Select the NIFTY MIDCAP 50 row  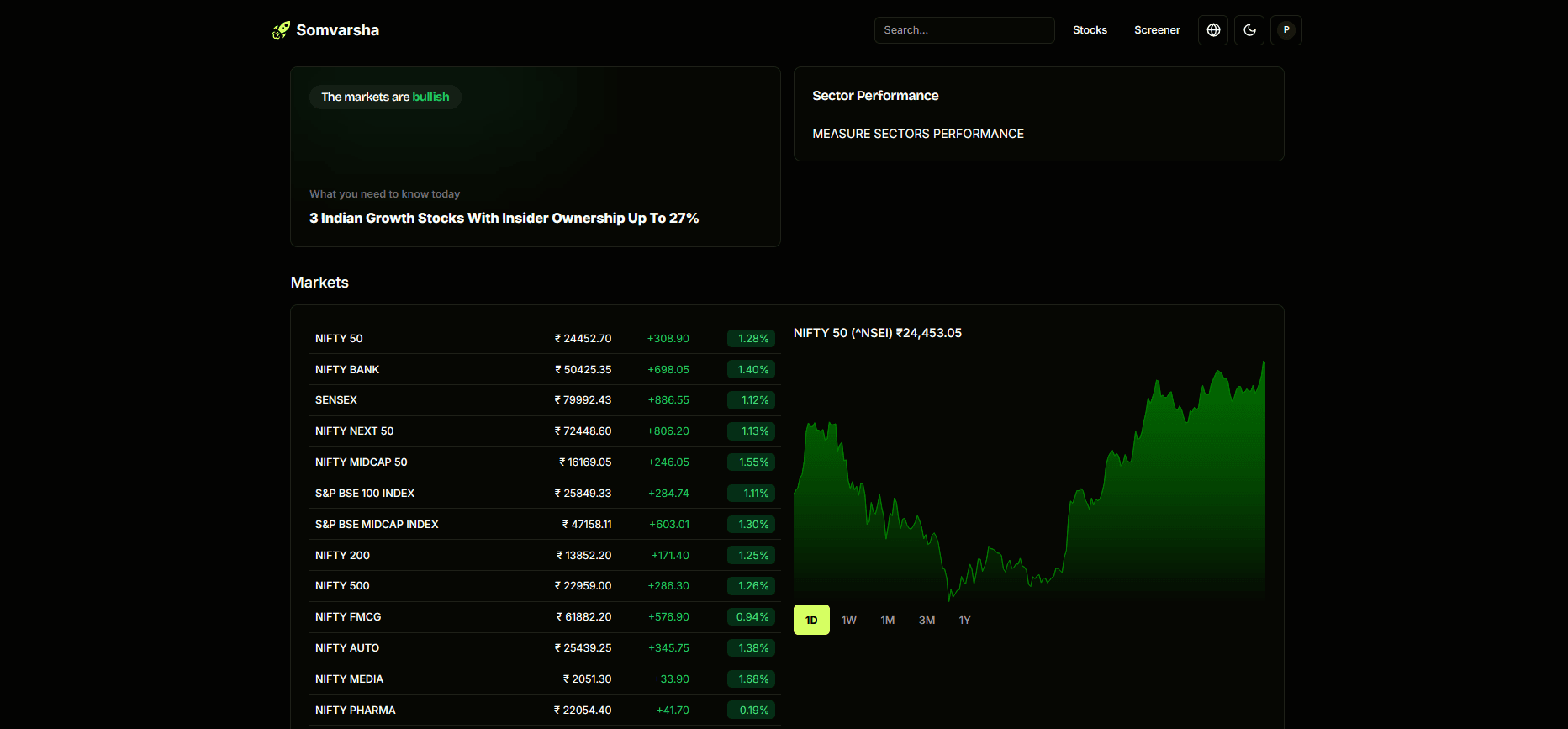(x=545, y=462)
